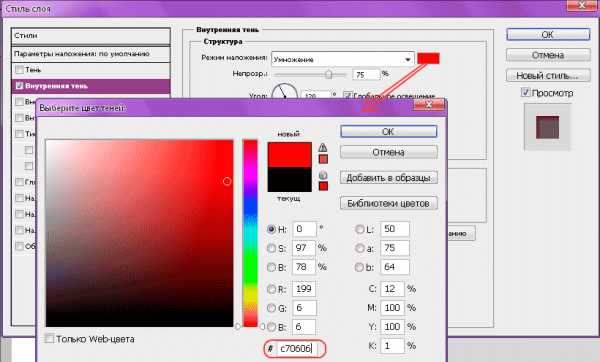Viewport: 600px width, 362px height.
Task: Check the Только Web-цвета option
Action: coord(49,338)
